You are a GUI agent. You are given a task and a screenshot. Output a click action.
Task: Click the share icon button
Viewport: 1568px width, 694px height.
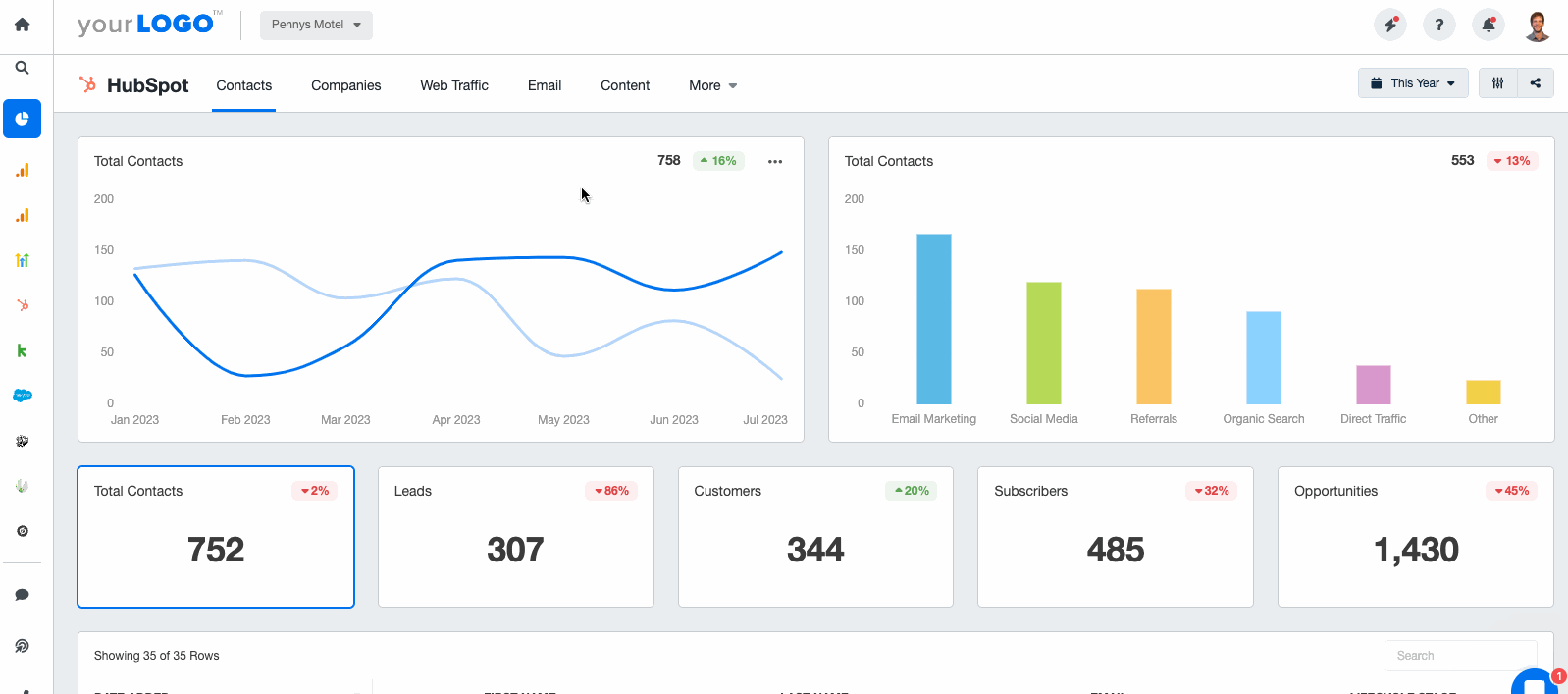point(1536,83)
